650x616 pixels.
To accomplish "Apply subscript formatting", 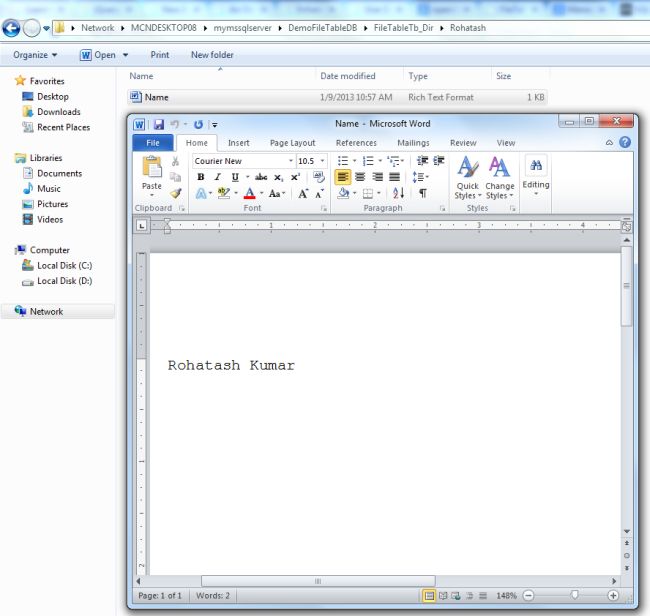I will (x=279, y=177).
